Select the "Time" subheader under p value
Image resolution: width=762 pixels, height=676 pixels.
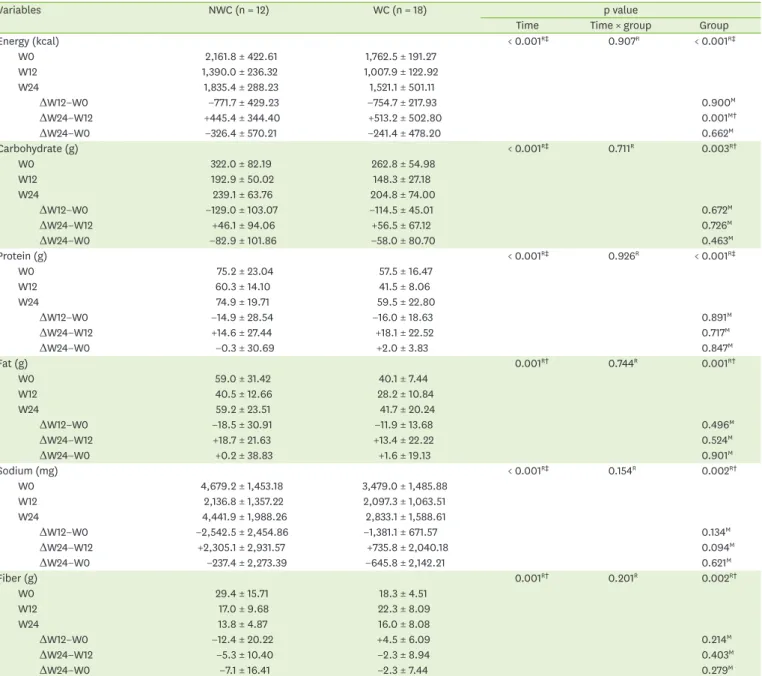(x=527, y=26)
